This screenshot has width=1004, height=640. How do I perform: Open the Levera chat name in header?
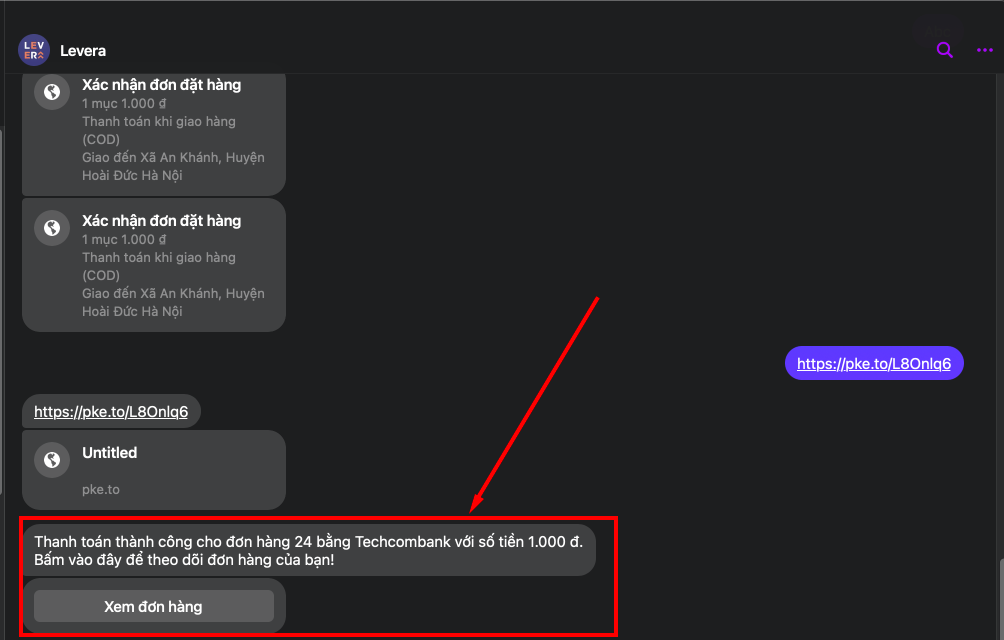point(83,50)
